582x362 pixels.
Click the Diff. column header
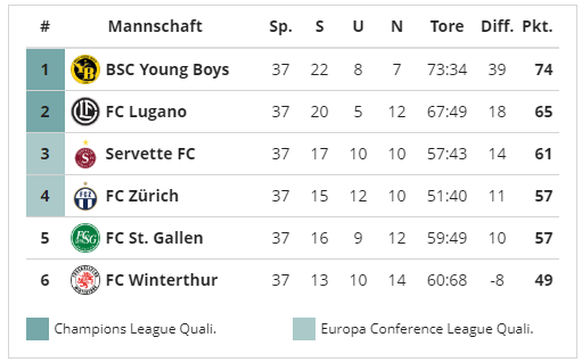click(497, 26)
